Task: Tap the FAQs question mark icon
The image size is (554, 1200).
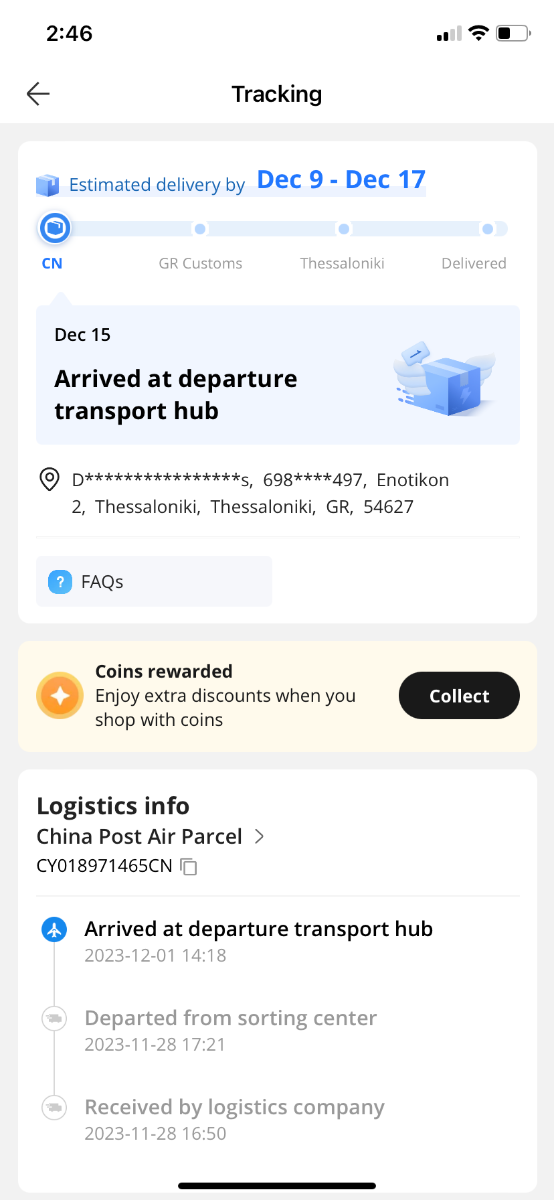Action: pos(60,581)
